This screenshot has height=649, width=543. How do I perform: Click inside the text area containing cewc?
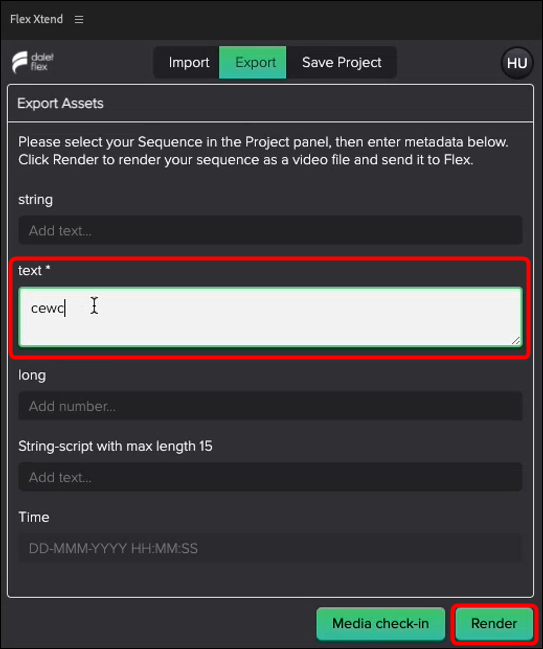click(x=270, y=317)
